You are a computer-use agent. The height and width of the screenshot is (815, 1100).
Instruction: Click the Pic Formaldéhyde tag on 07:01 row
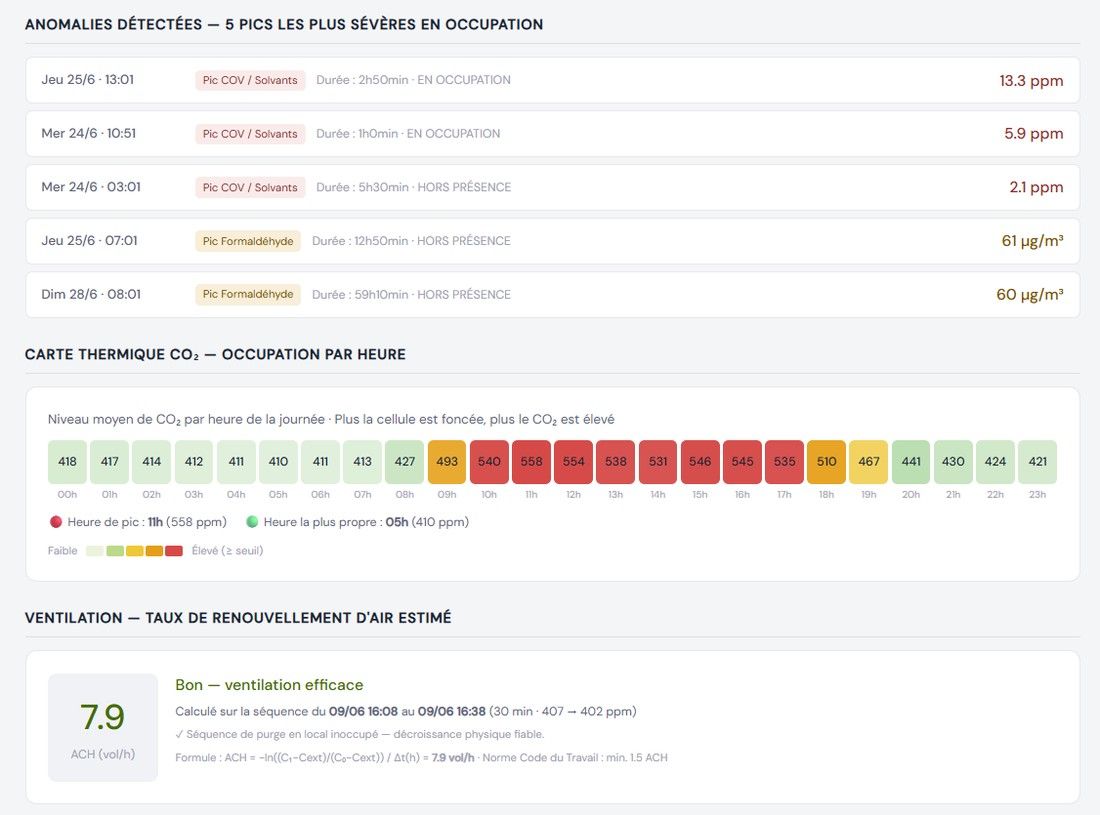(x=248, y=241)
